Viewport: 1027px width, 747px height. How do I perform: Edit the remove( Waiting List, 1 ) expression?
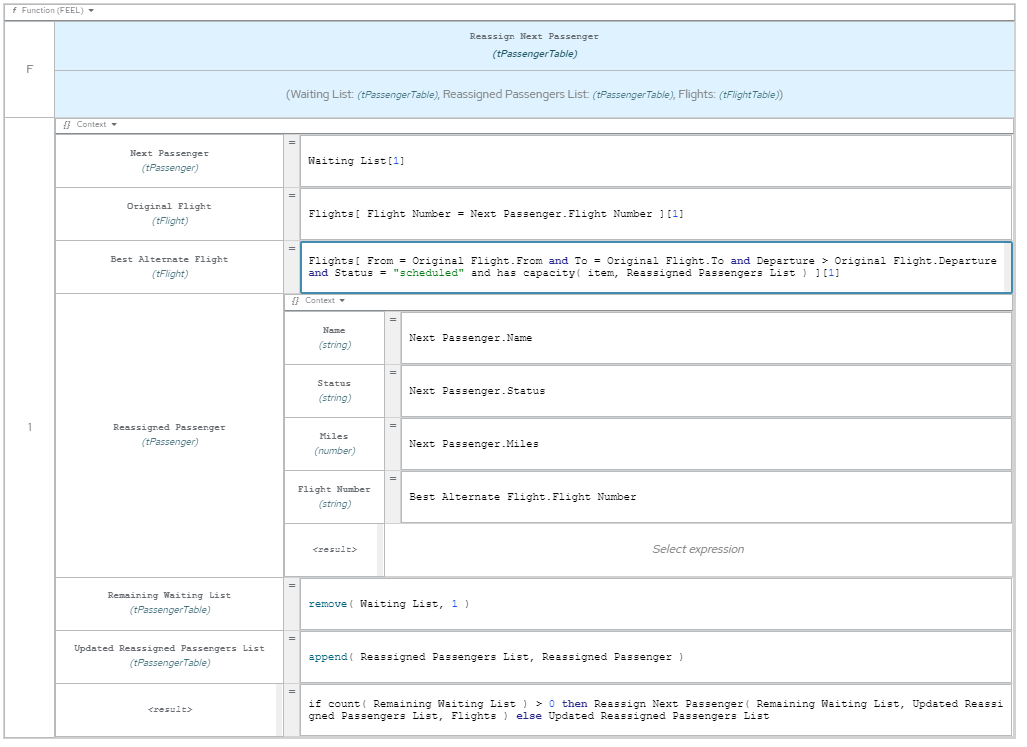pos(656,604)
